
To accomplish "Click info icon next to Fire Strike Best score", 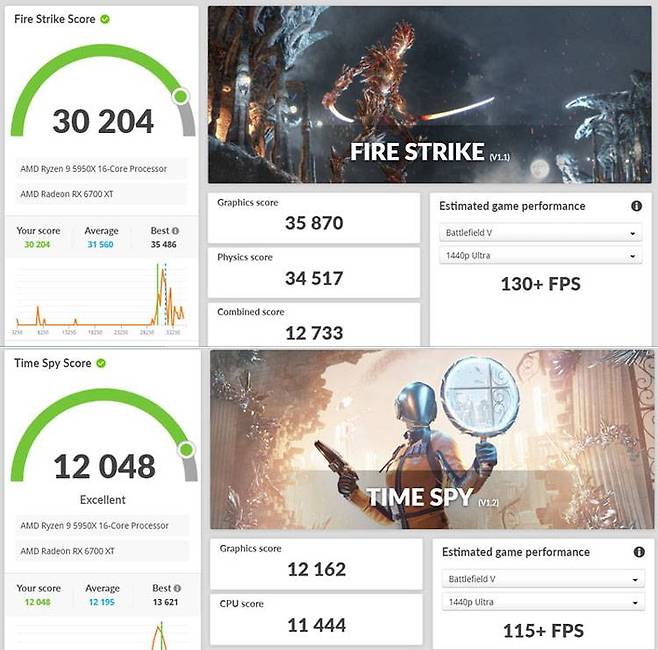I will [175, 231].
